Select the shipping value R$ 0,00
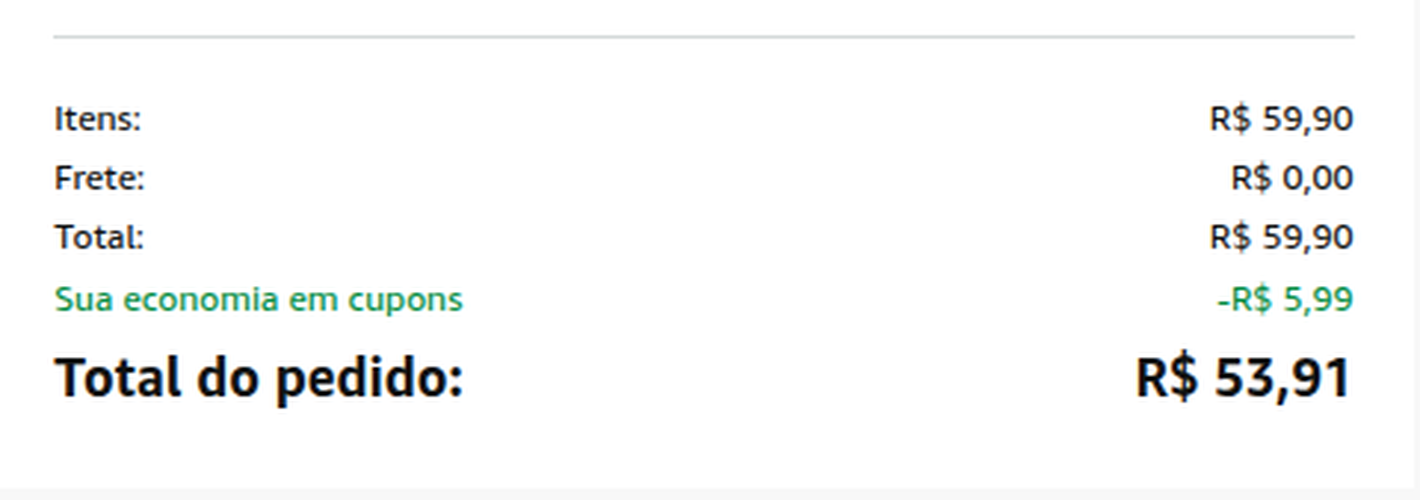This screenshot has width=1420, height=500. tap(1292, 178)
